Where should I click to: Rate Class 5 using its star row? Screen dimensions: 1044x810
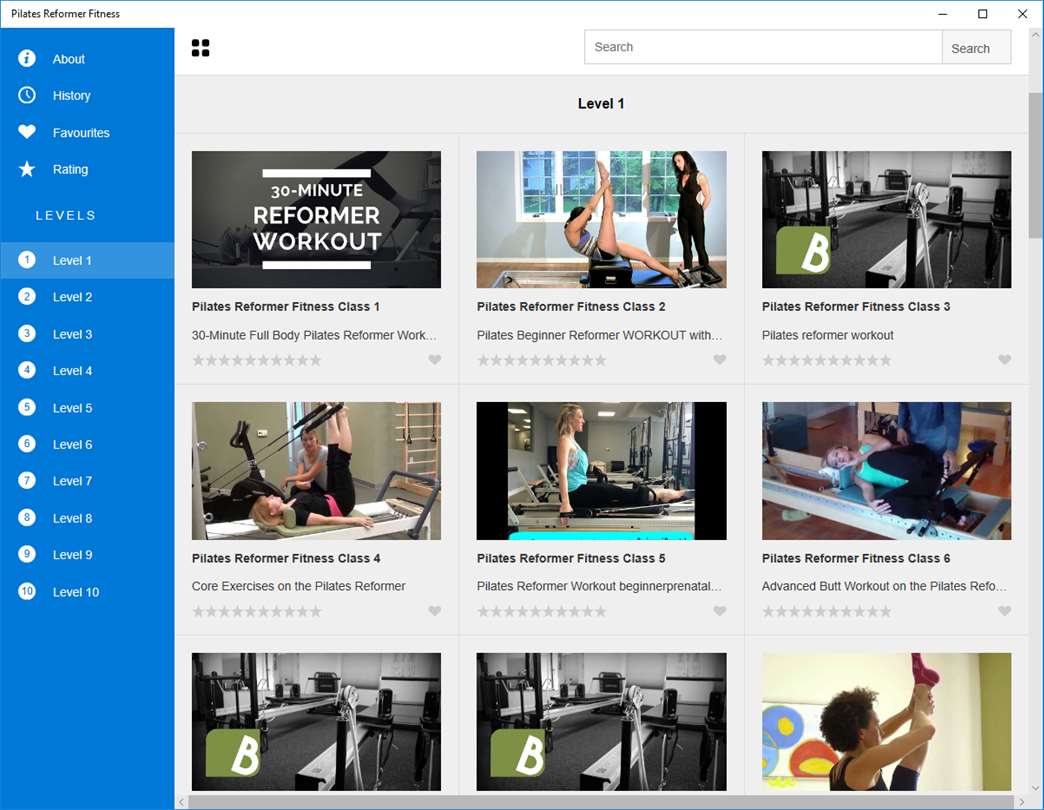542,611
